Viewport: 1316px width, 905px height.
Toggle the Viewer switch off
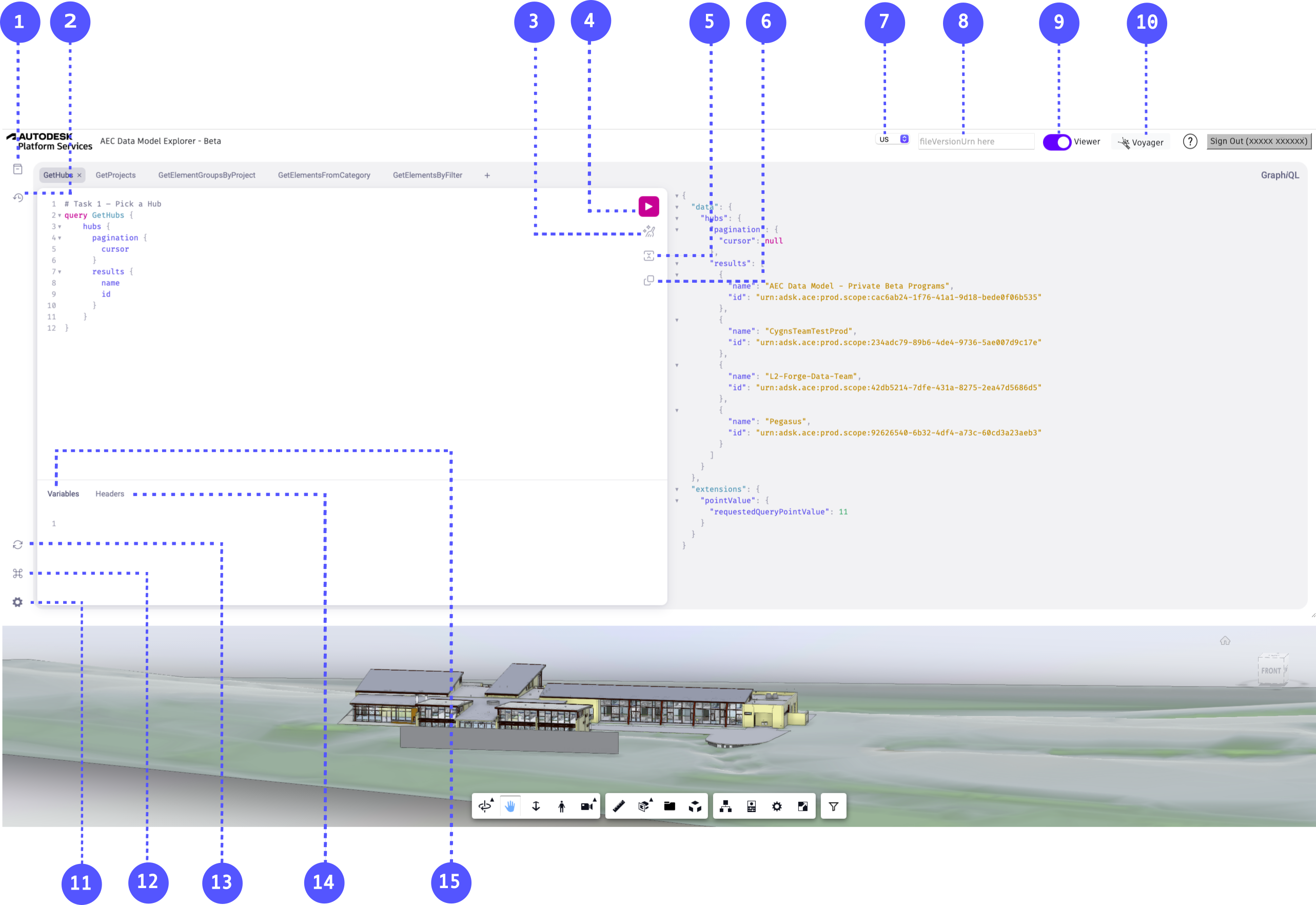[1056, 142]
